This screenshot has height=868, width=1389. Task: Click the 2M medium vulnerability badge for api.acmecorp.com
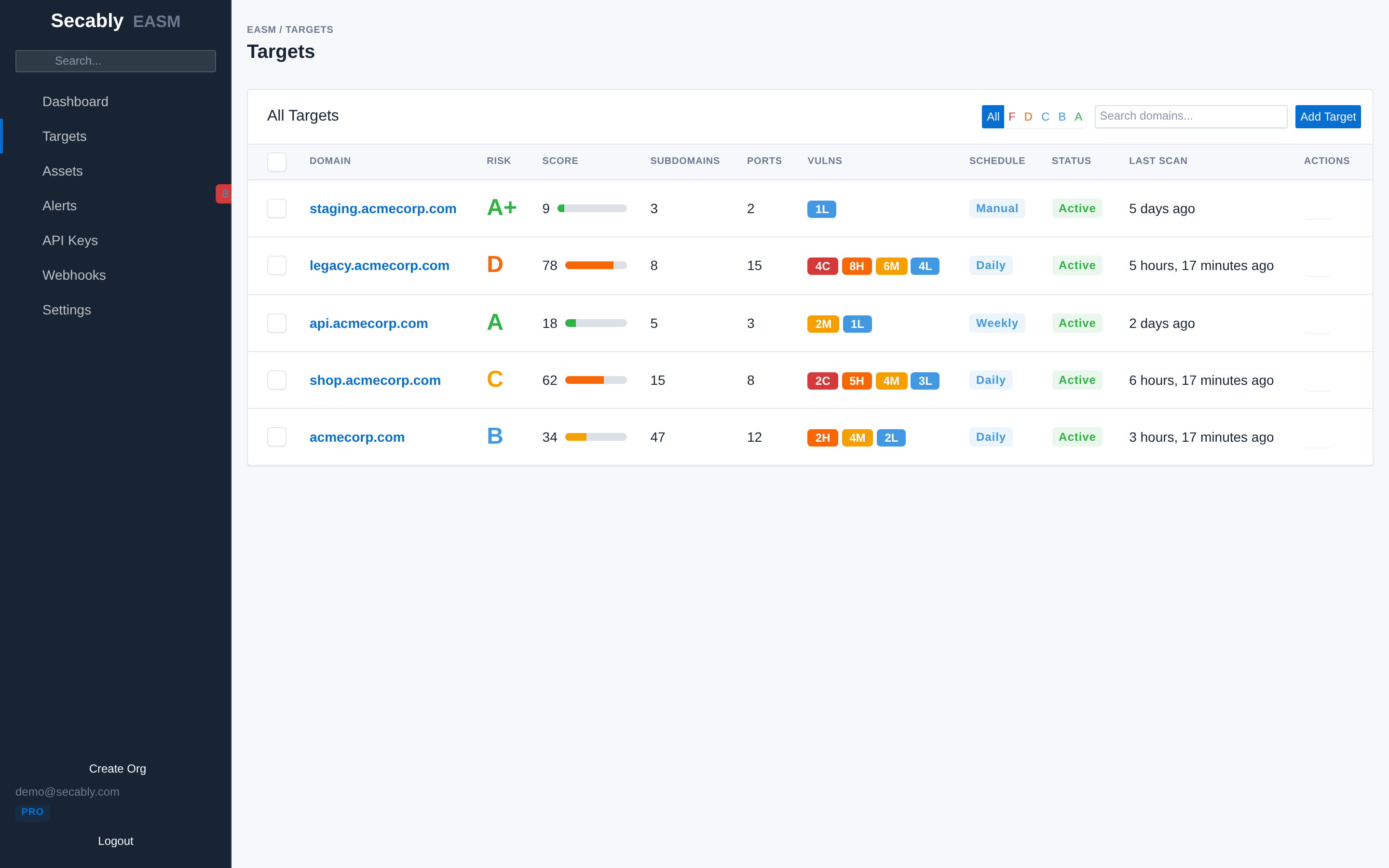point(822,323)
